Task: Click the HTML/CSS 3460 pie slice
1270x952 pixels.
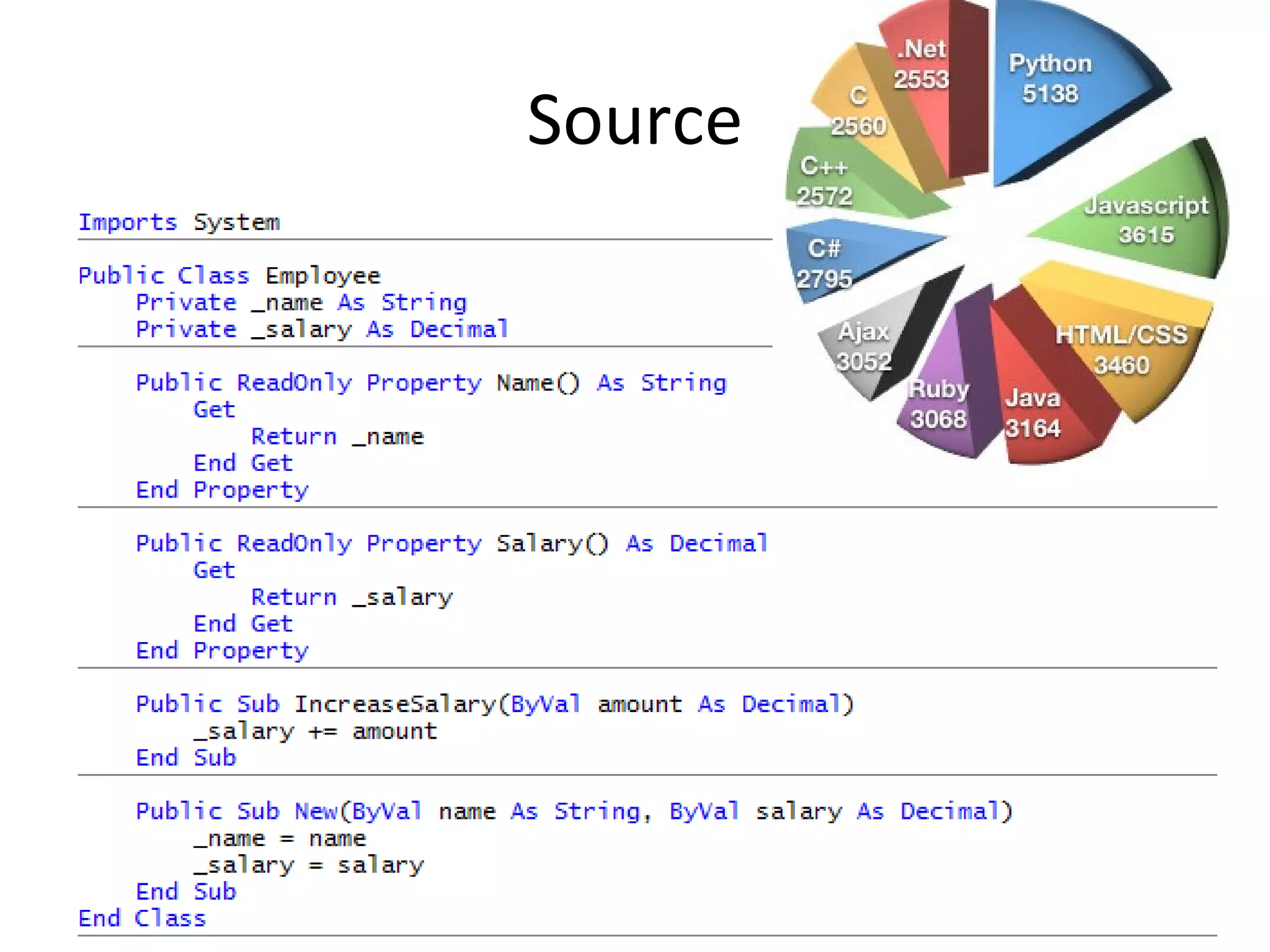Action: click(x=1122, y=350)
